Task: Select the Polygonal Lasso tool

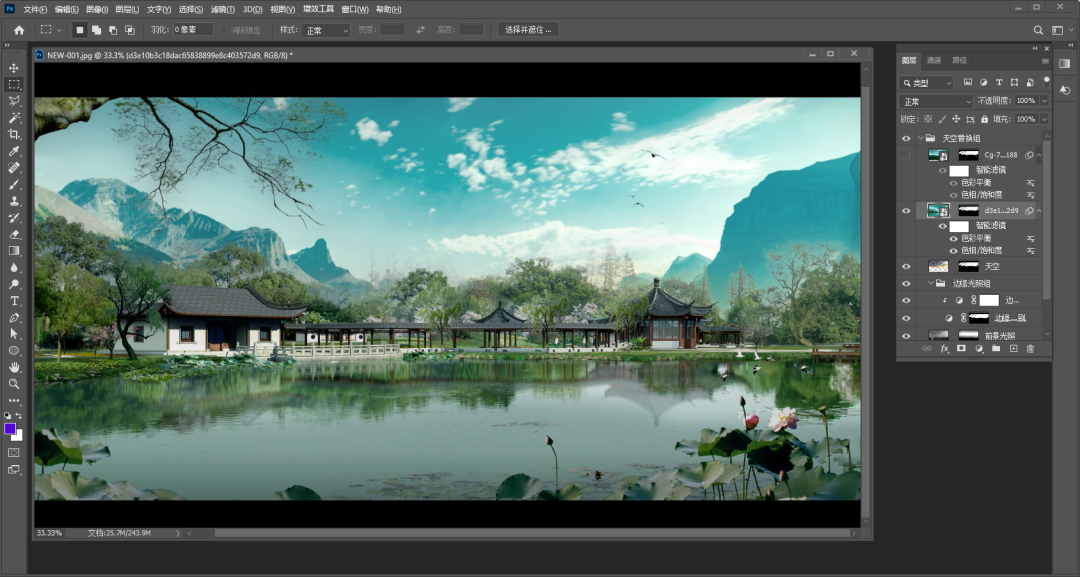Action: click(x=14, y=101)
